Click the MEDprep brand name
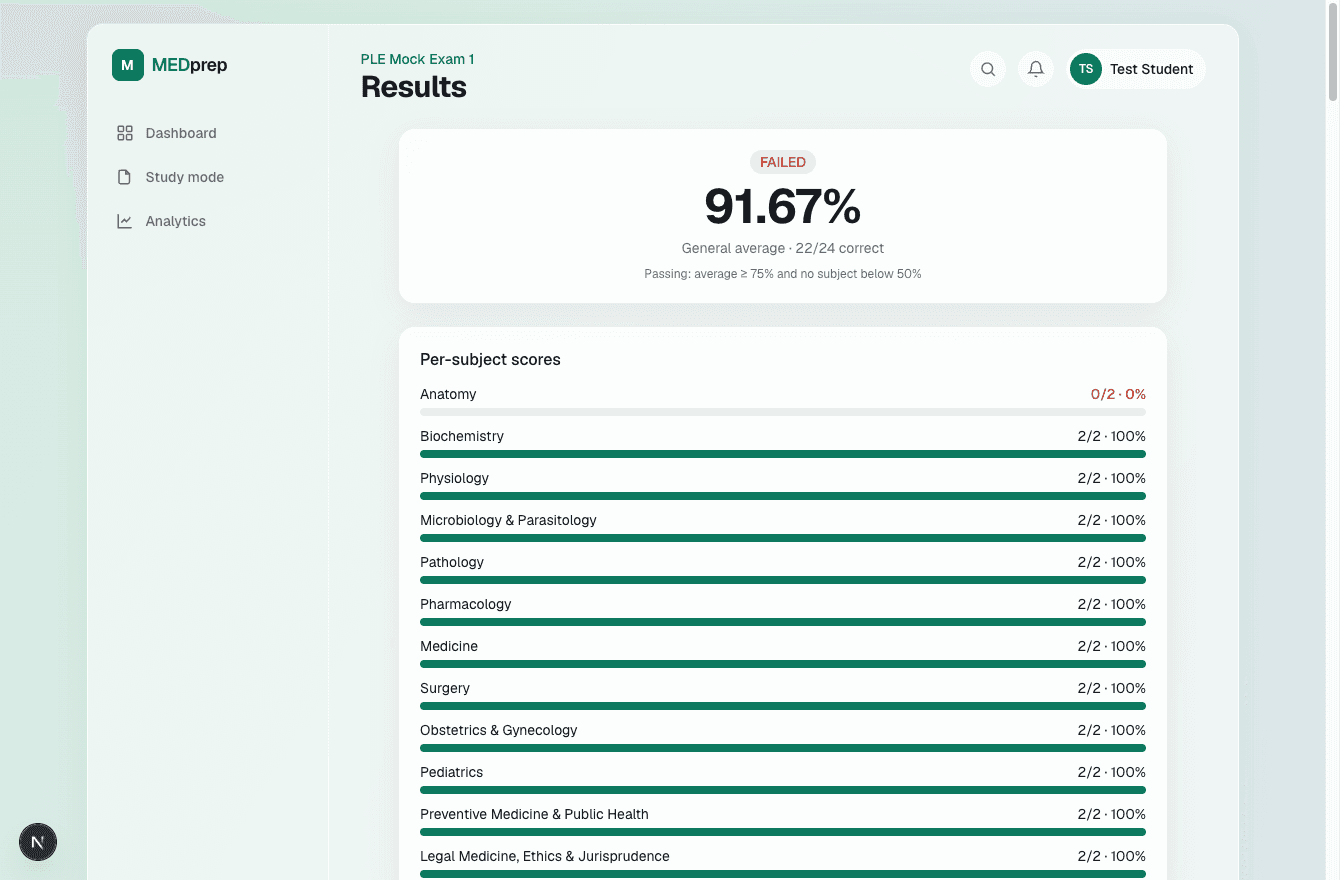The image size is (1340, 880). [x=190, y=65]
